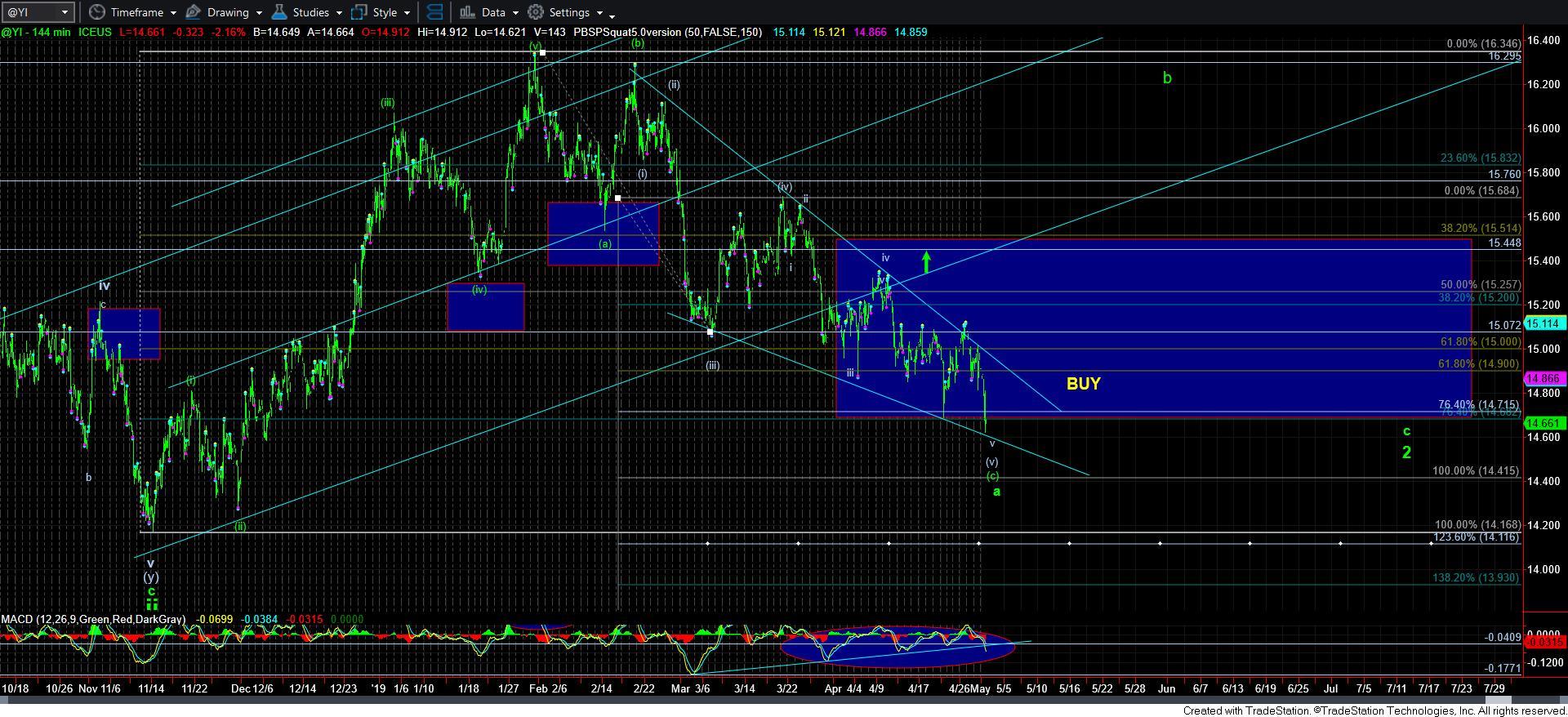Click the blue stacked panels toolbar icon
The height and width of the screenshot is (717, 1568).
coord(435,12)
